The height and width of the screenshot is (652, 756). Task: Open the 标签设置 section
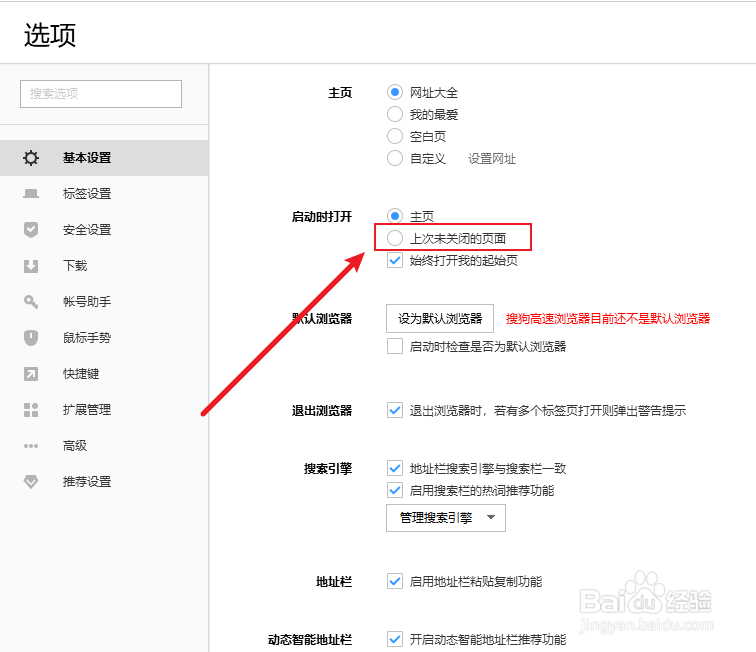[104, 194]
